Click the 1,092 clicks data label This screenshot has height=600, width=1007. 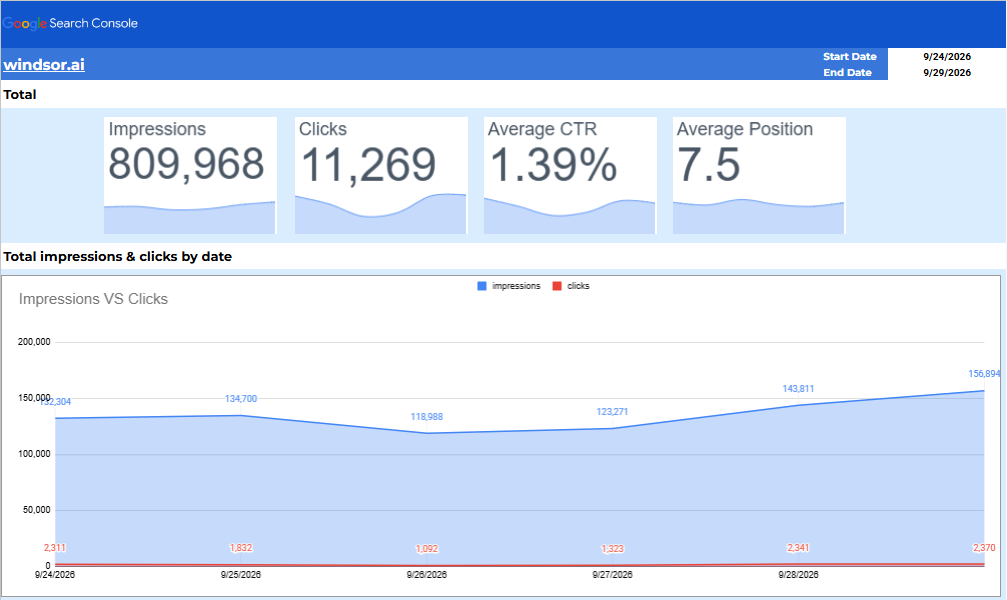[426, 549]
